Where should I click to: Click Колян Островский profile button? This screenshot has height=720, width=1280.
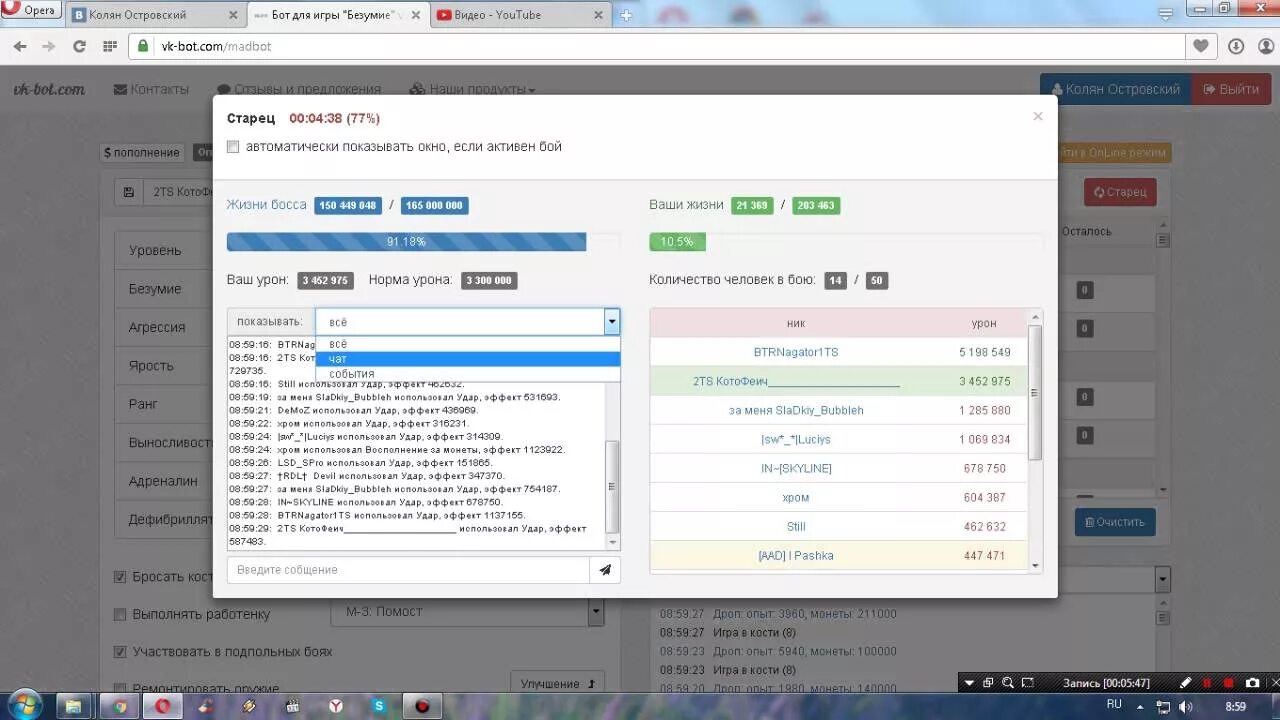[x=1115, y=89]
